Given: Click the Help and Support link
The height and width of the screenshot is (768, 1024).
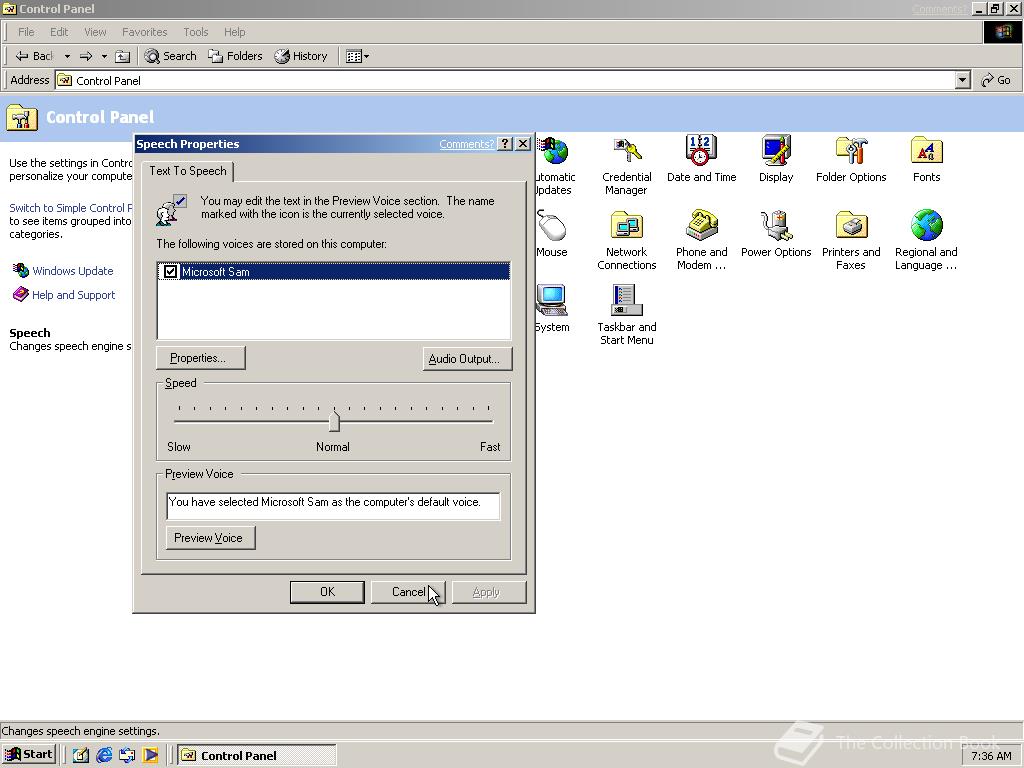Looking at the screenshot, I should pos(73,295).
